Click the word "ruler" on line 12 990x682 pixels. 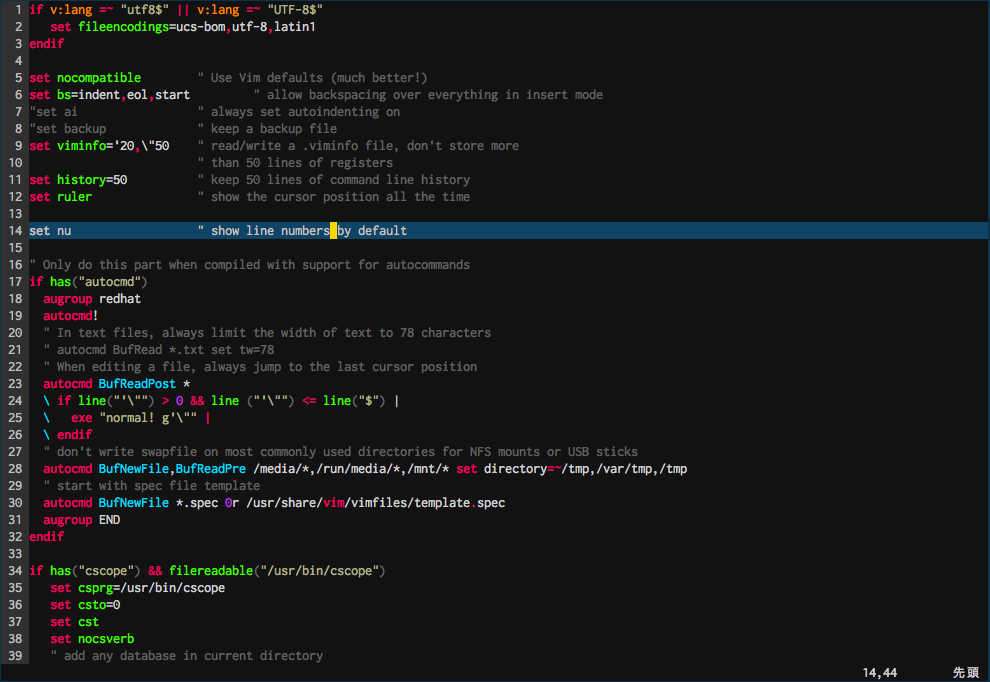click(75, 197)
